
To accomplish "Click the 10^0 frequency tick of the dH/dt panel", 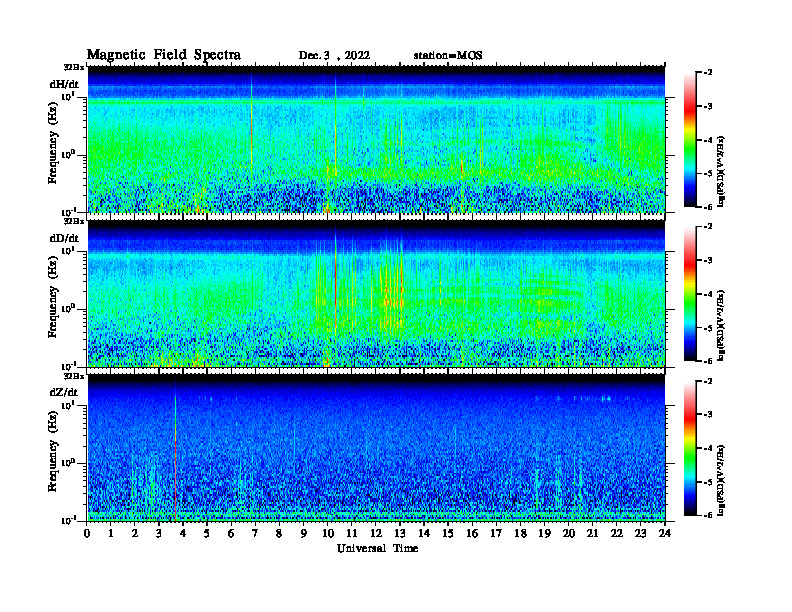I will coord(68,155).
